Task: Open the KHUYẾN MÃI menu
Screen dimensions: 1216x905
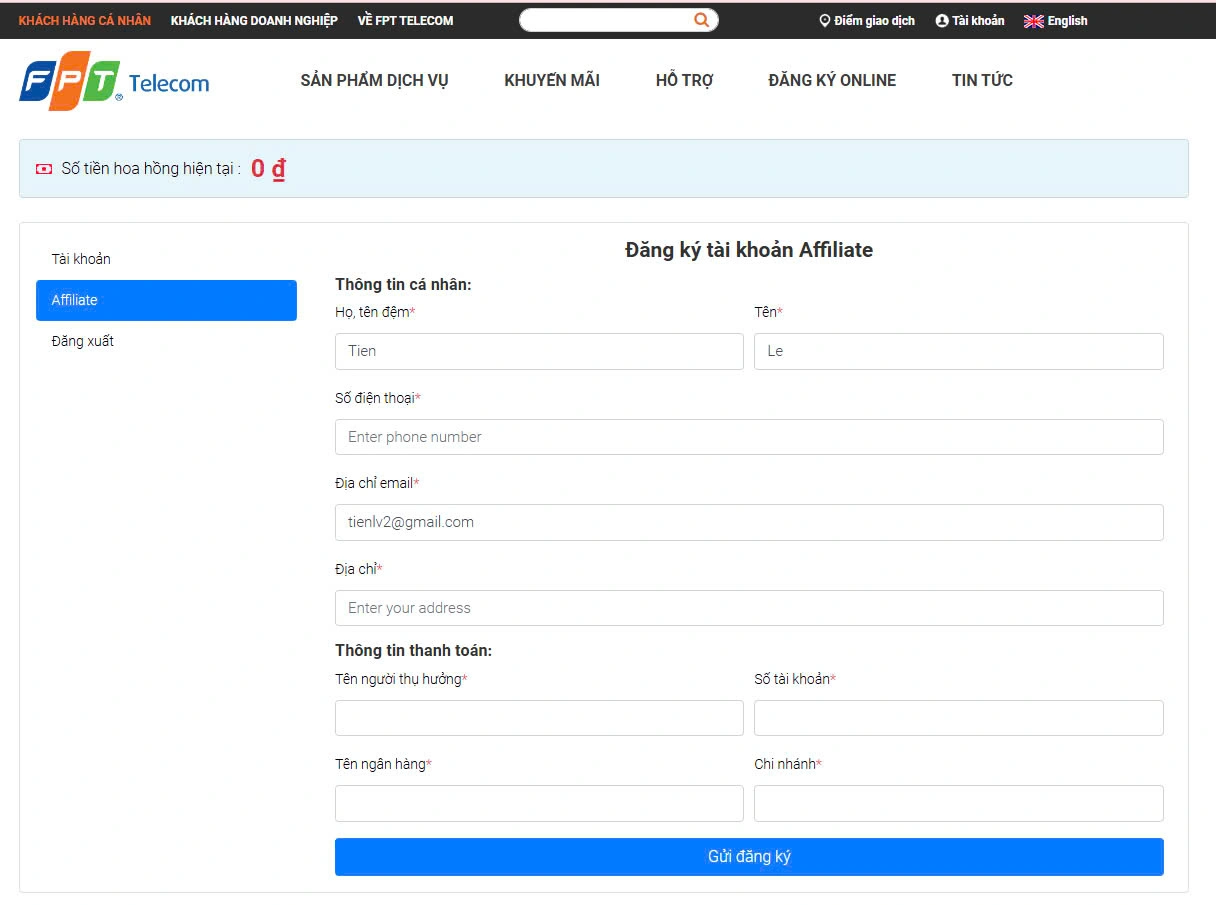Action: coord(552,80)
